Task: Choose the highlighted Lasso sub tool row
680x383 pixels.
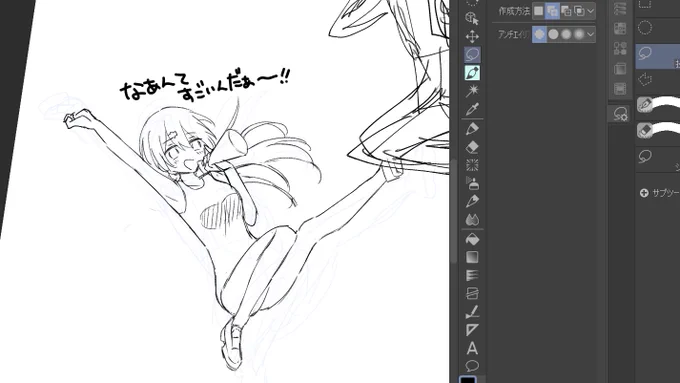Action: pyautogui.click(x=658, y=56)
